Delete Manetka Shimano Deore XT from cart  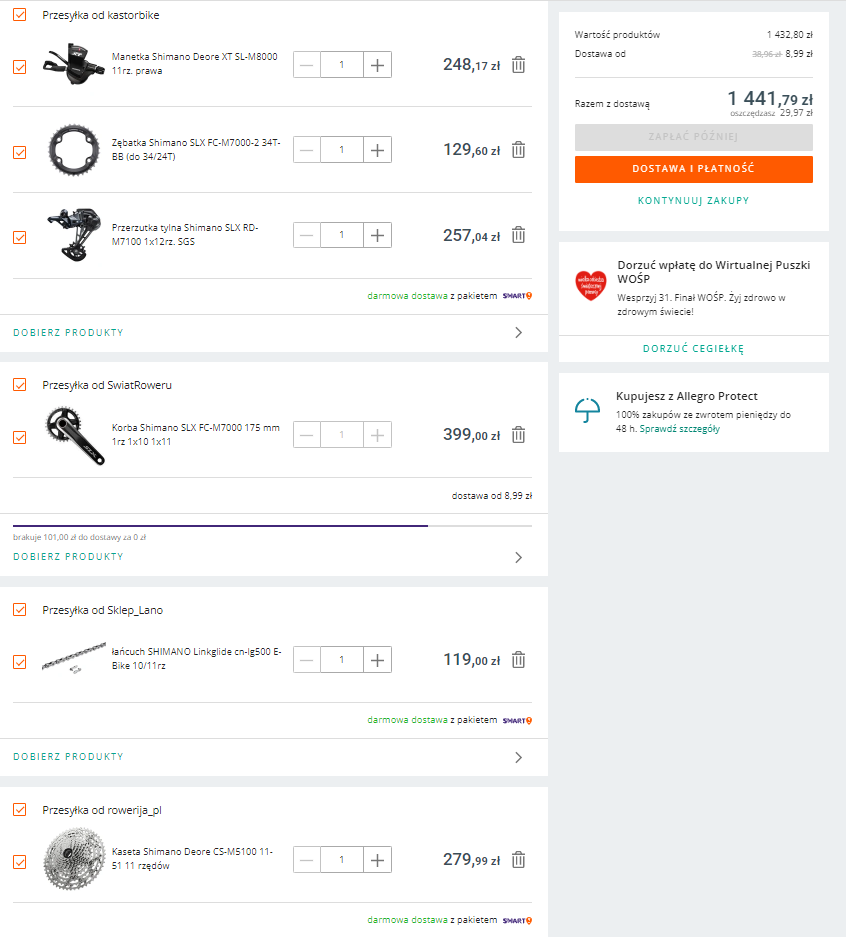[x=518, y=65]
